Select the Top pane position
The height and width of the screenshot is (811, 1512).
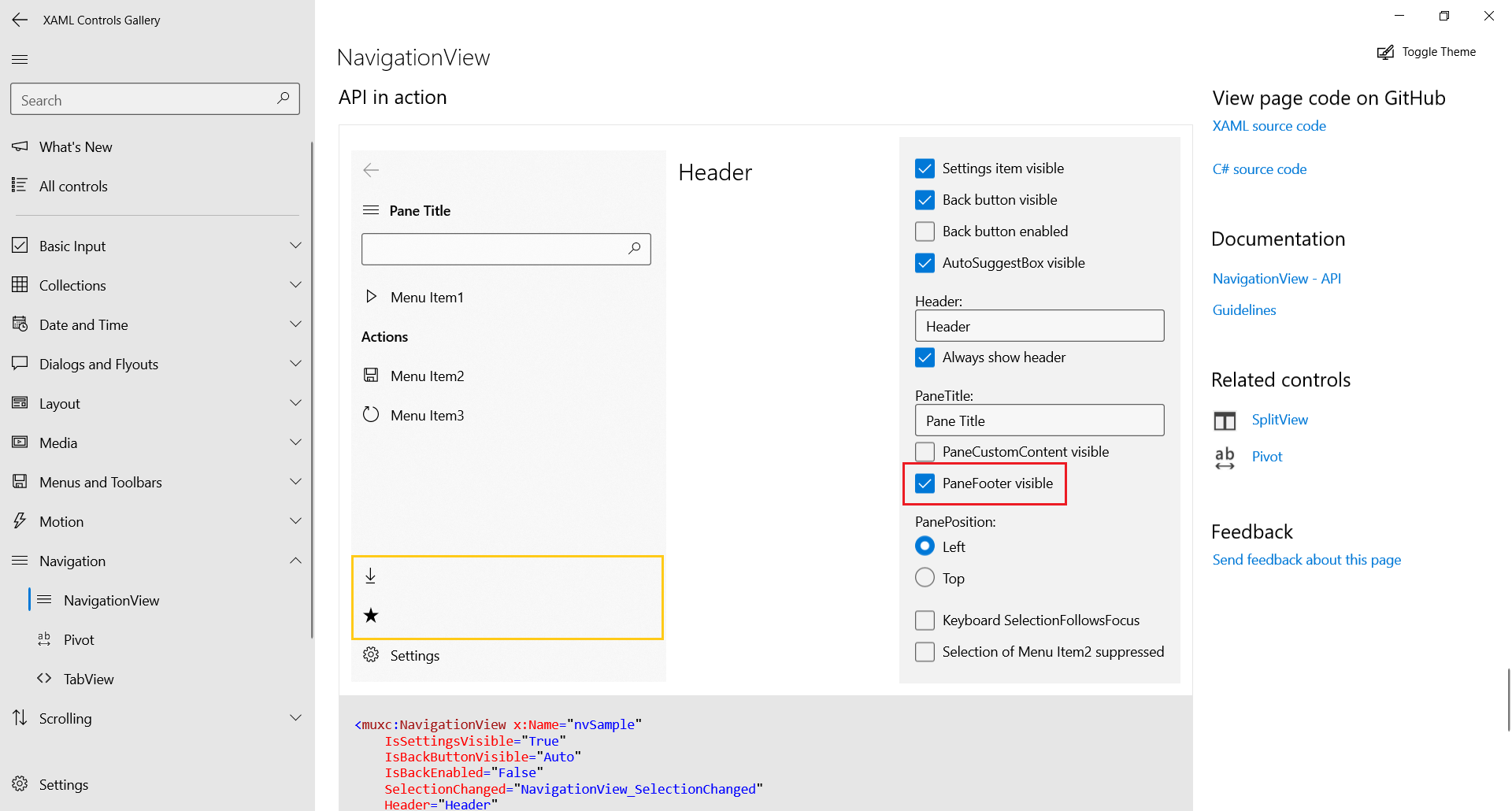[x=925, y=577]
